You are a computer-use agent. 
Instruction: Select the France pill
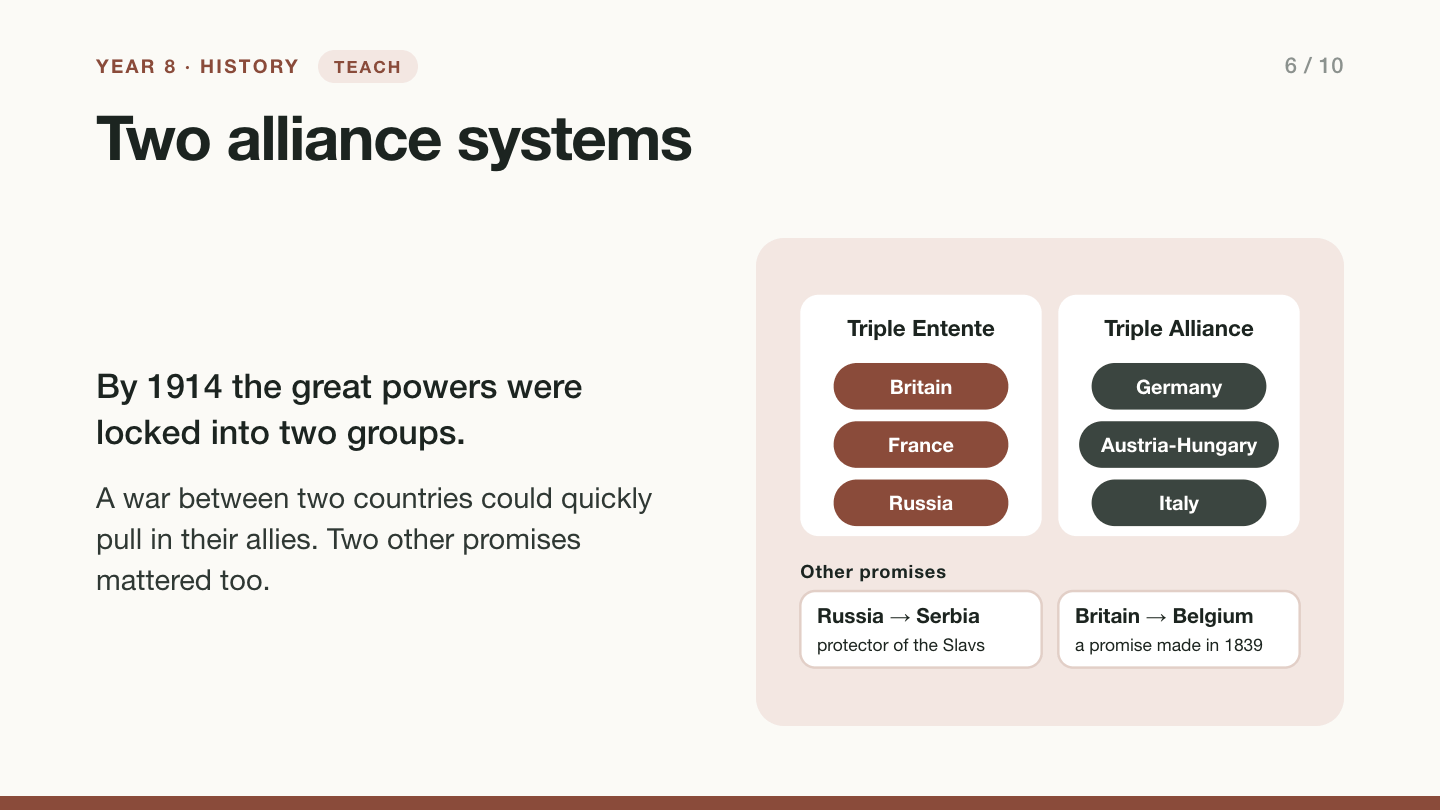click(x=921, y=445)
